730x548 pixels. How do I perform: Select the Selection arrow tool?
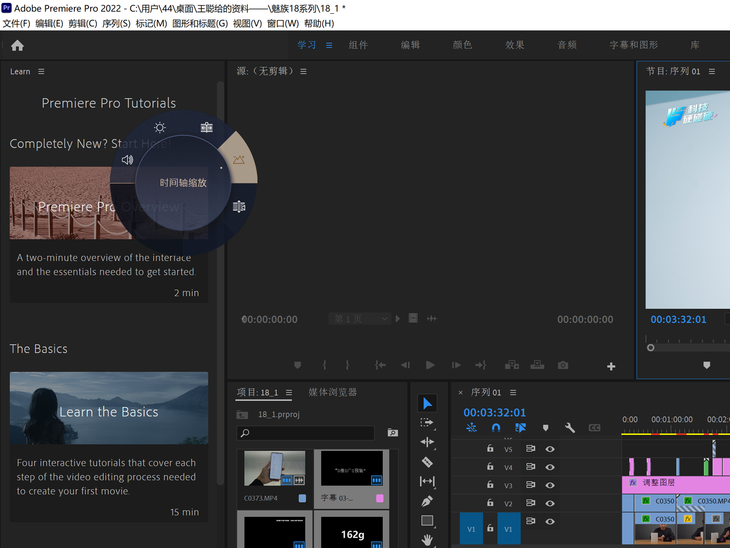click(x=427, y=403)
